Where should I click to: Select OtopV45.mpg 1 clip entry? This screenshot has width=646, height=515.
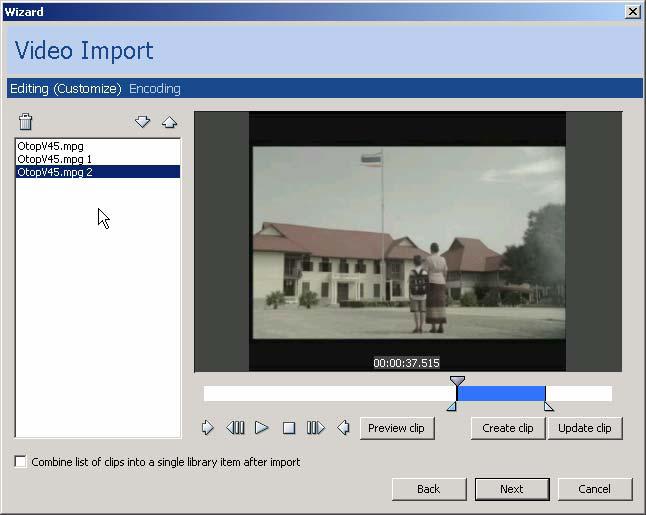(x=54, y=159)
